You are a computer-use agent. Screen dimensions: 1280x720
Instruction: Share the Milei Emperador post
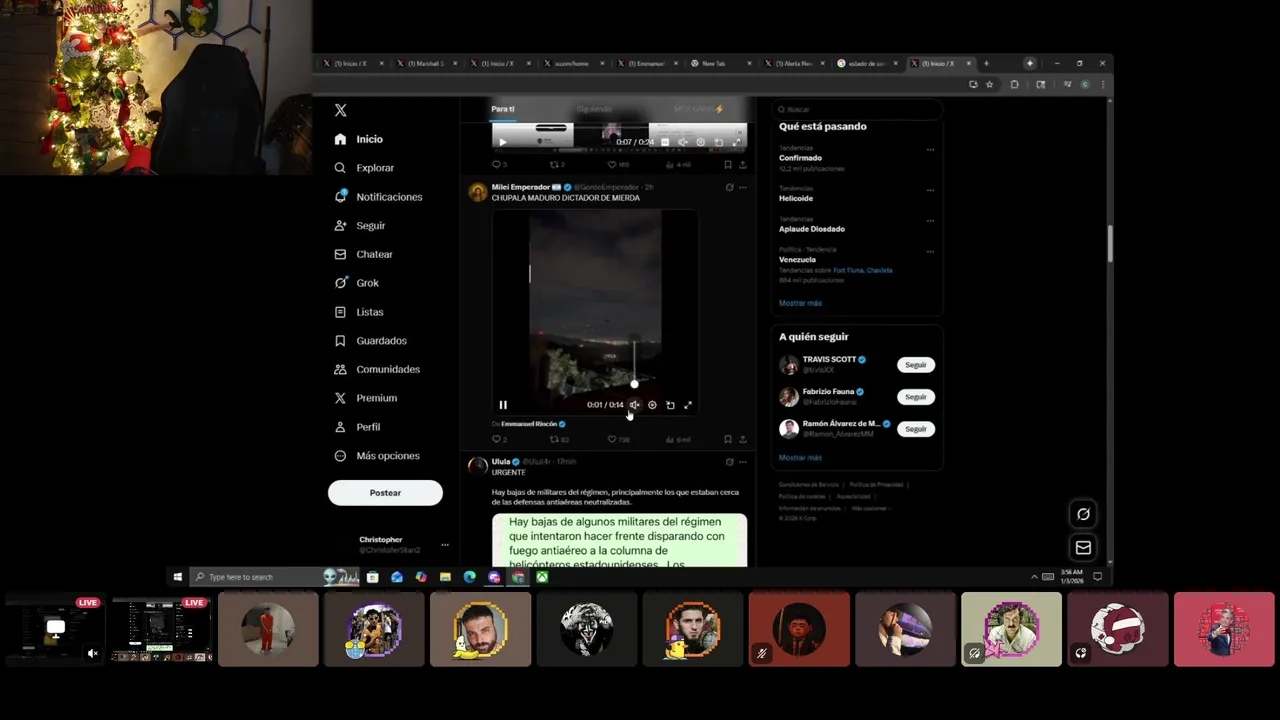742,439
